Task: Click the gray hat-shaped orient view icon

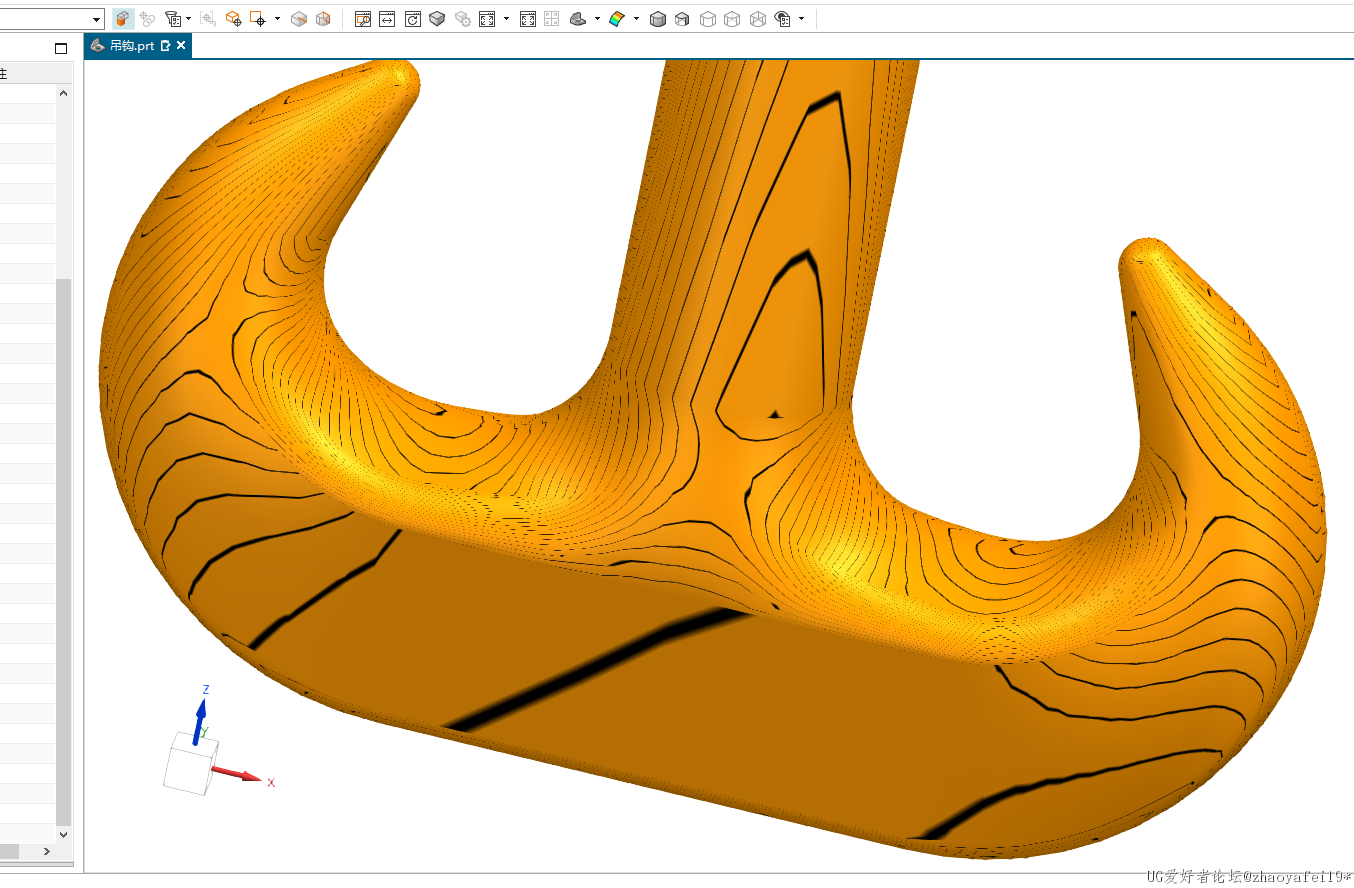Action: point(578,18)
